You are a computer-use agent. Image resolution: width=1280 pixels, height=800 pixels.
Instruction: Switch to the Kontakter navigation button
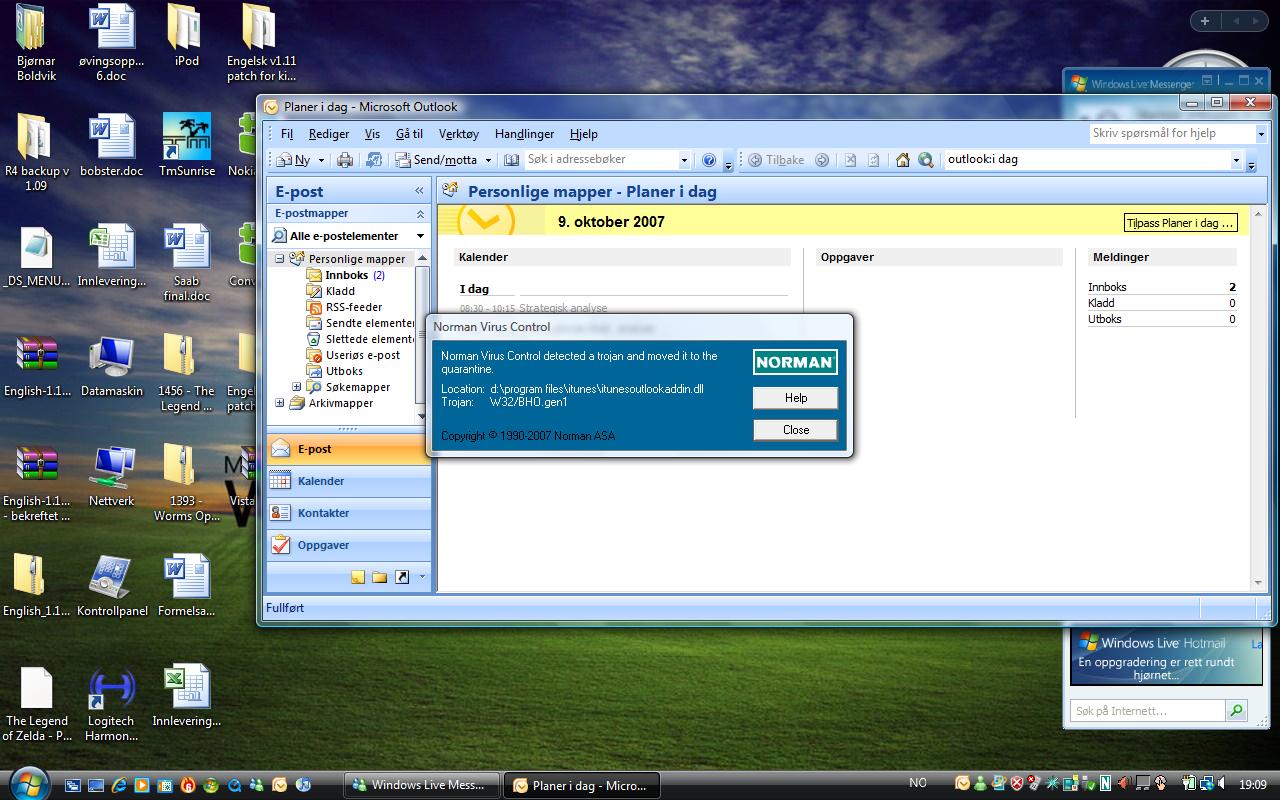pos(348,513)
